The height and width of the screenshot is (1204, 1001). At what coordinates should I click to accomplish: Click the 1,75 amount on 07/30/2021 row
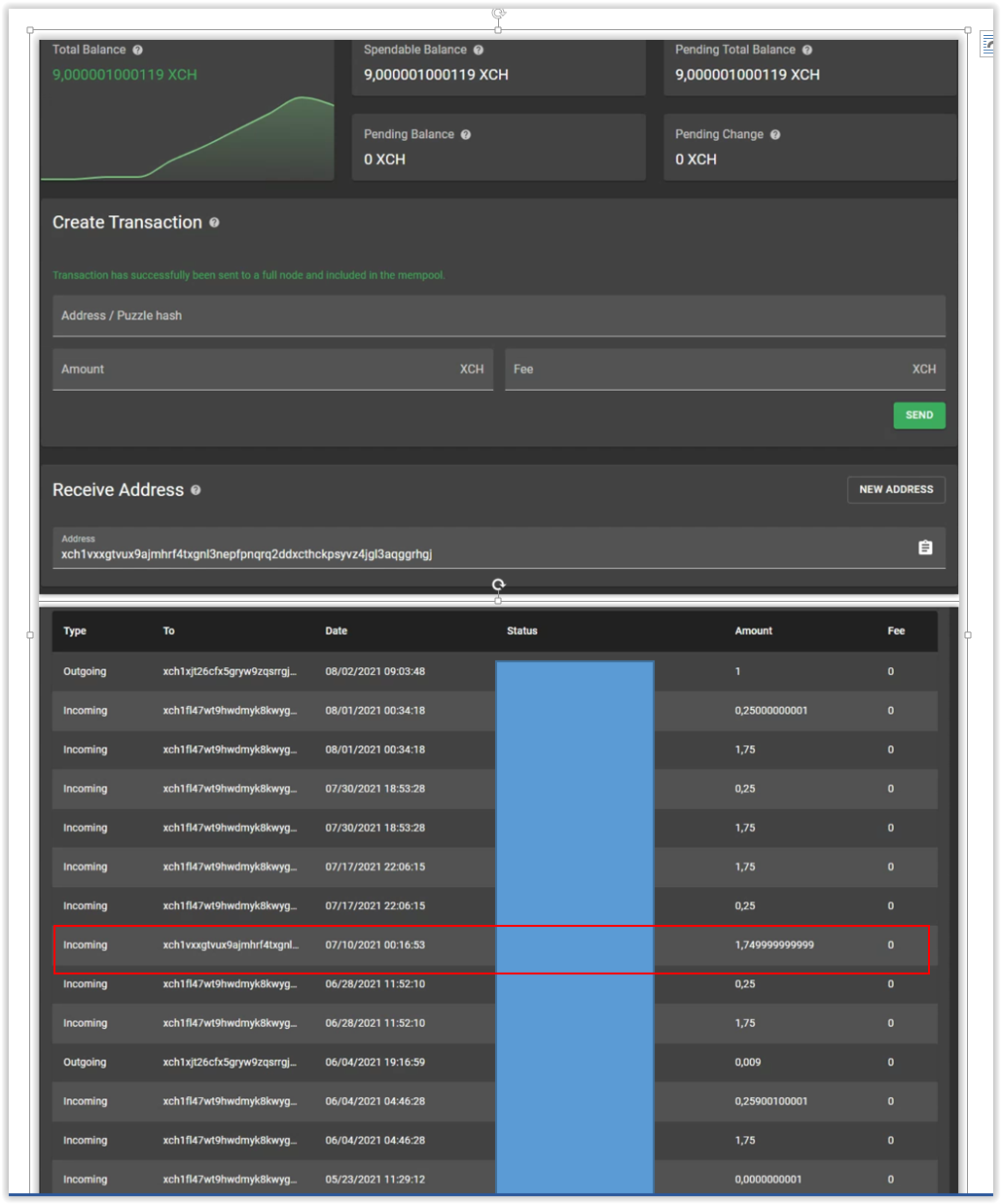(x=745, y=828)
